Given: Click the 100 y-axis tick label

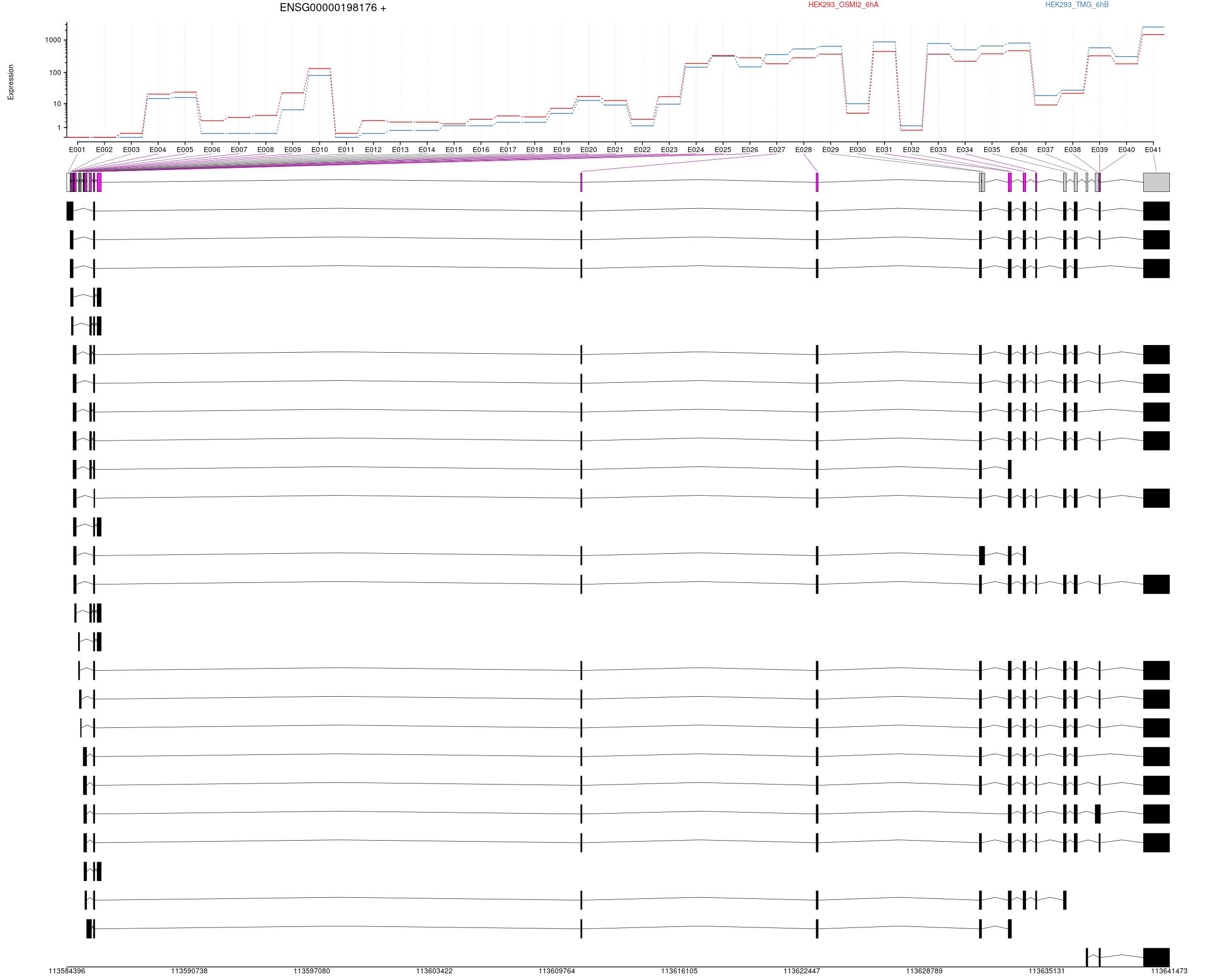Looking at the screenshot, I should tap(55, 72).
